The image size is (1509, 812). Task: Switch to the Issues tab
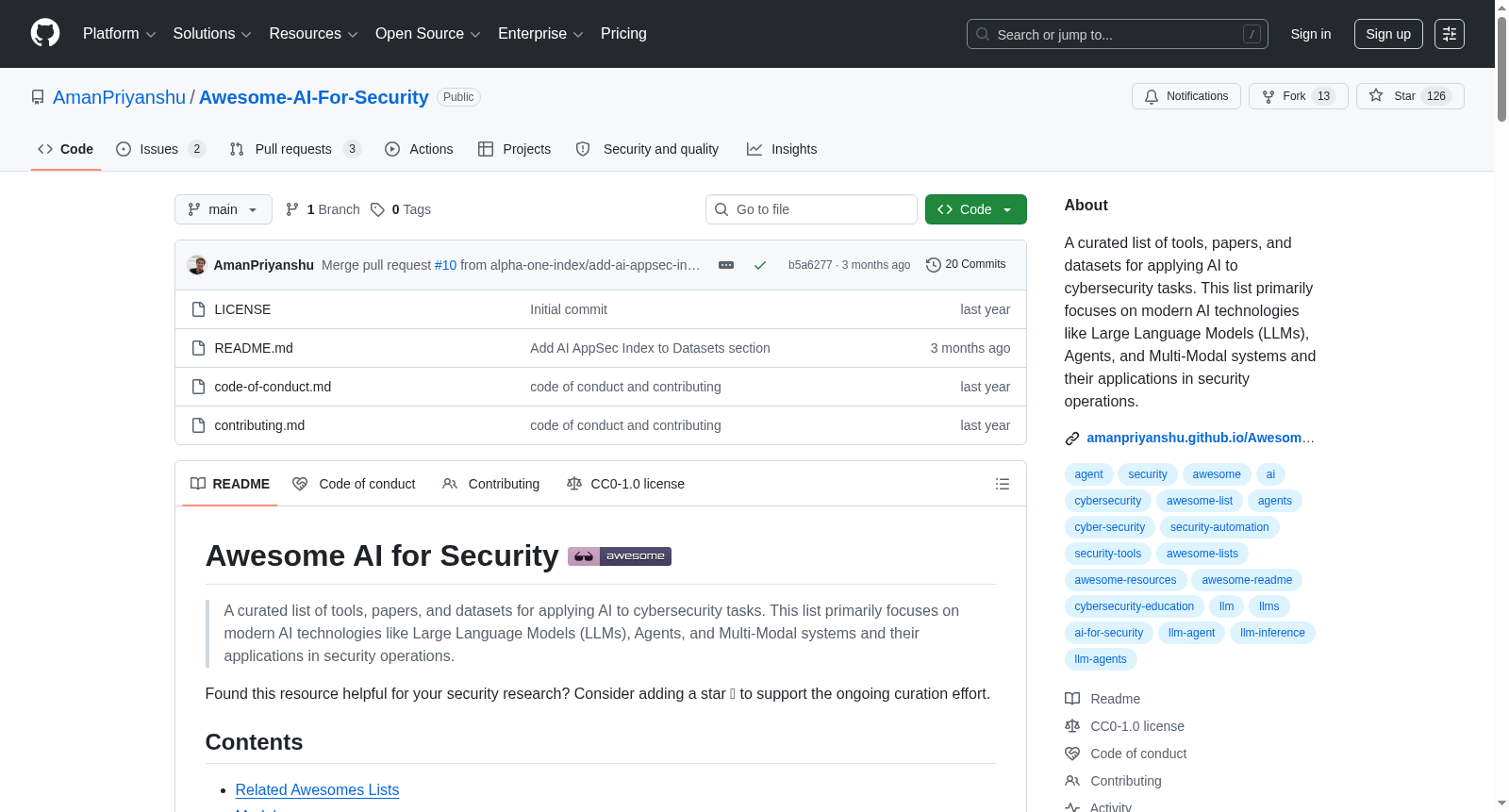point(160,149)
